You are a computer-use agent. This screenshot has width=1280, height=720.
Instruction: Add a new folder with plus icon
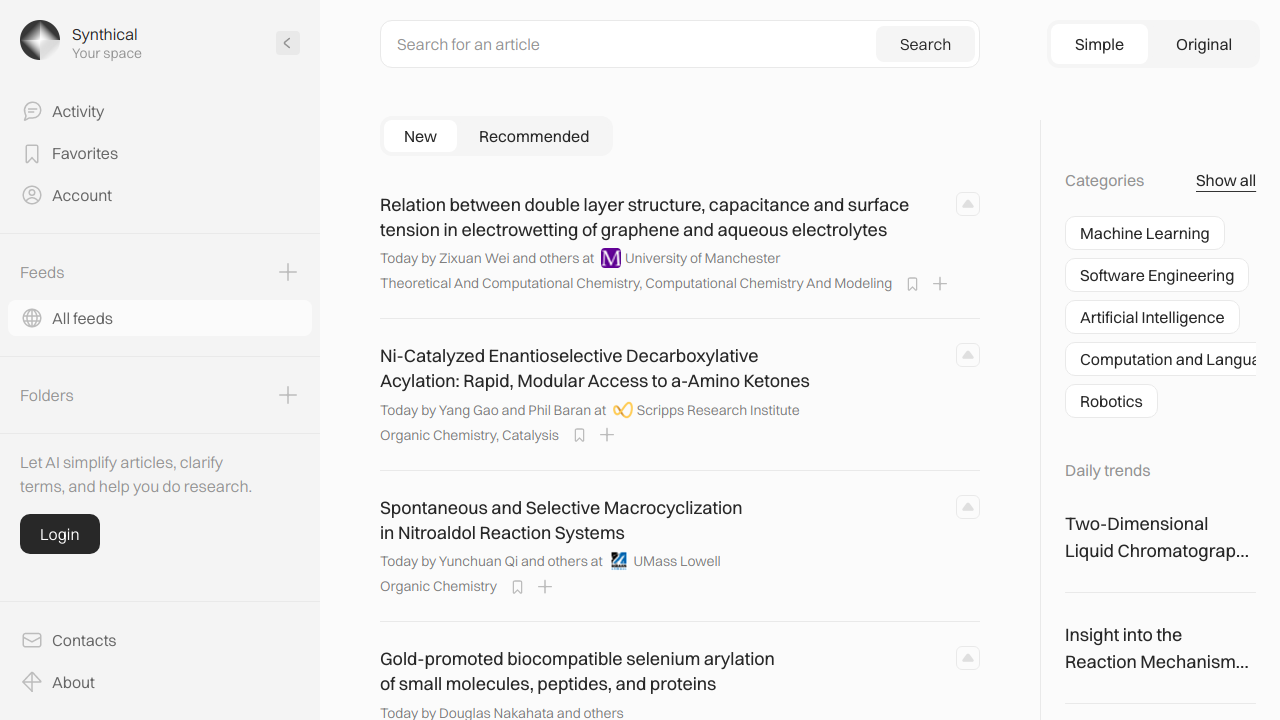(x=288, y=395)
